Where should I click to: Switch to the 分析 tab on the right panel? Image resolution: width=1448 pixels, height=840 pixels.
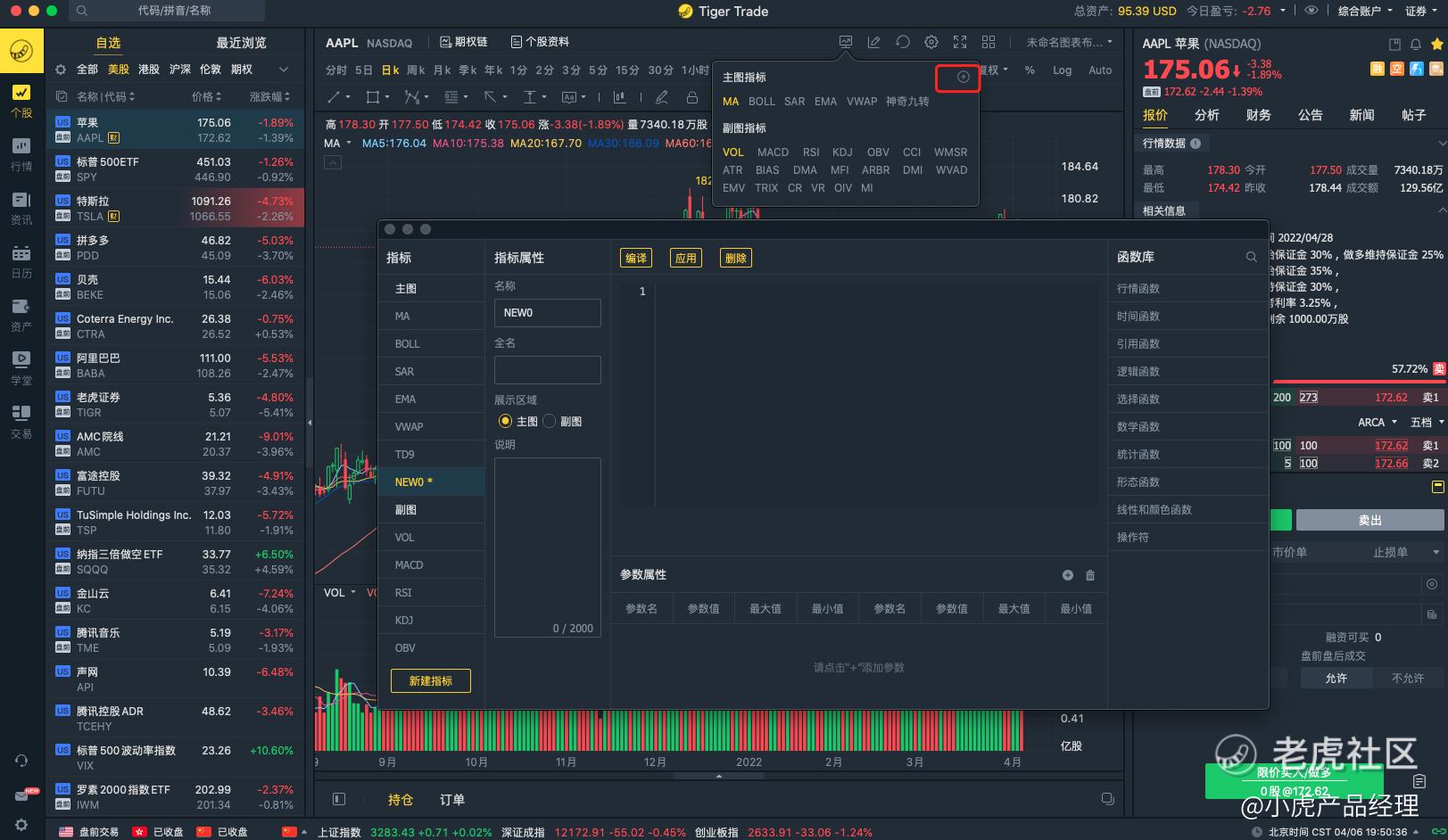(1206, 114)
